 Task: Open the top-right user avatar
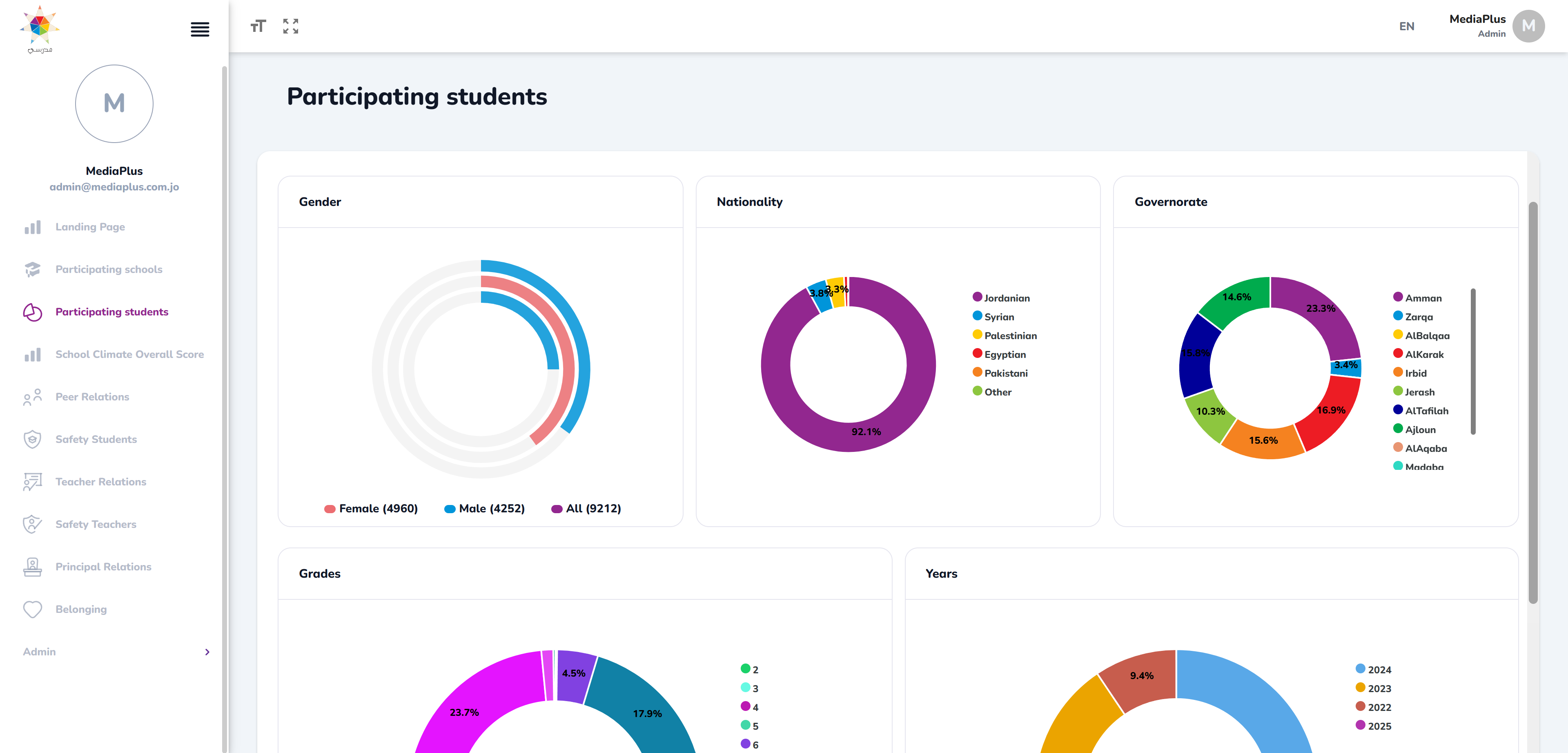[1528, 26]
